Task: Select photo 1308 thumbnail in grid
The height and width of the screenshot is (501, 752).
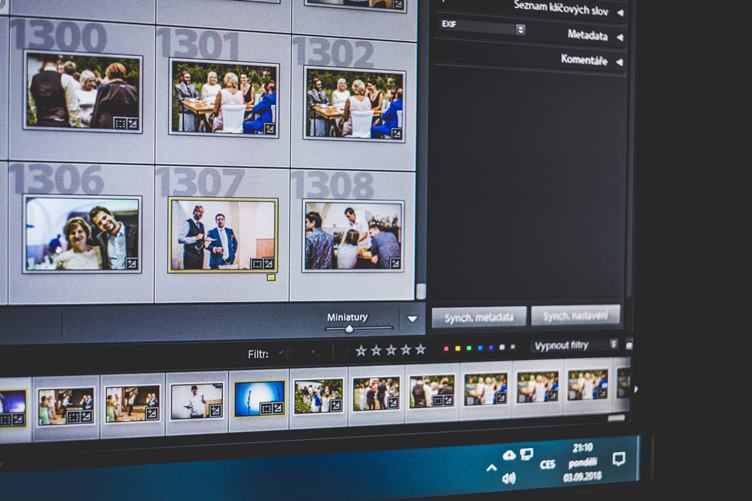Action: coord(352,236)
